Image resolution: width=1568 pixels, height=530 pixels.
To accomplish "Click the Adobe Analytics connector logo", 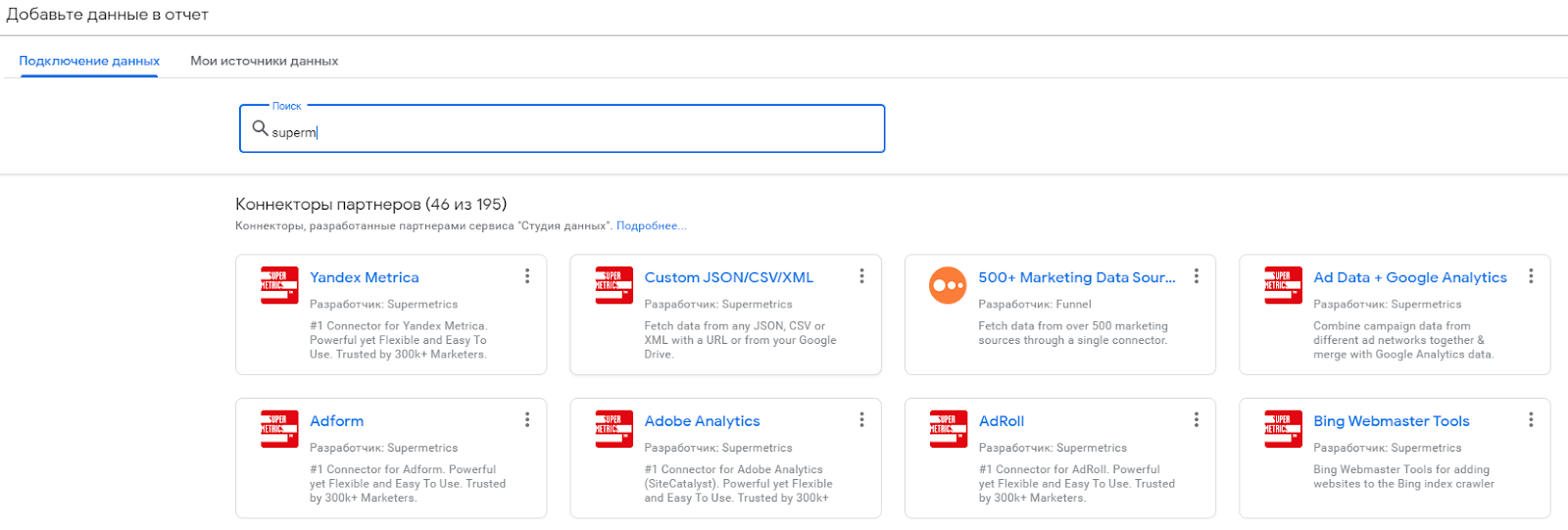I will pos(613,429).
